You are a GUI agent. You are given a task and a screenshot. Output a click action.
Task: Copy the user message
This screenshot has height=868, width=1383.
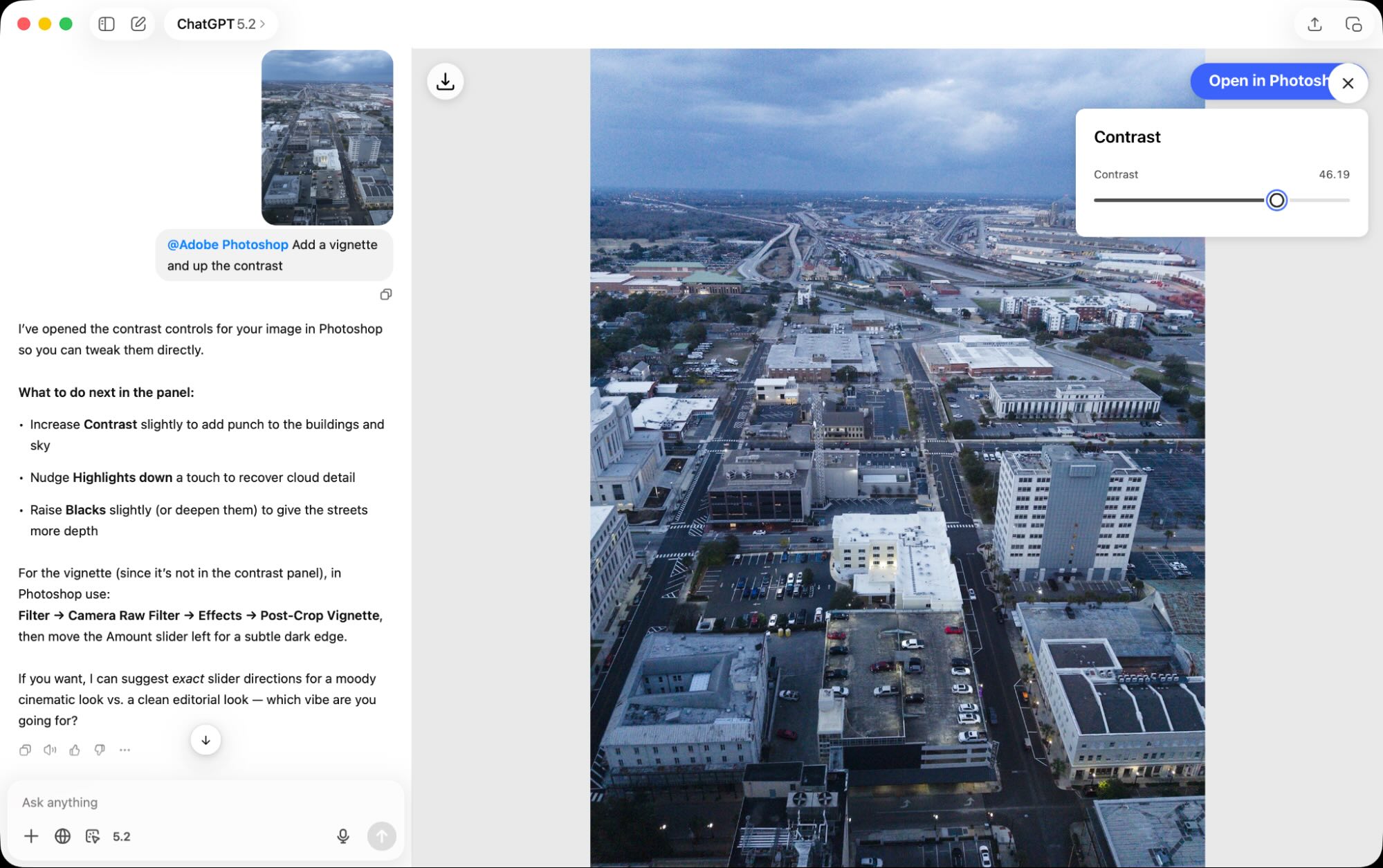(386, 295)
